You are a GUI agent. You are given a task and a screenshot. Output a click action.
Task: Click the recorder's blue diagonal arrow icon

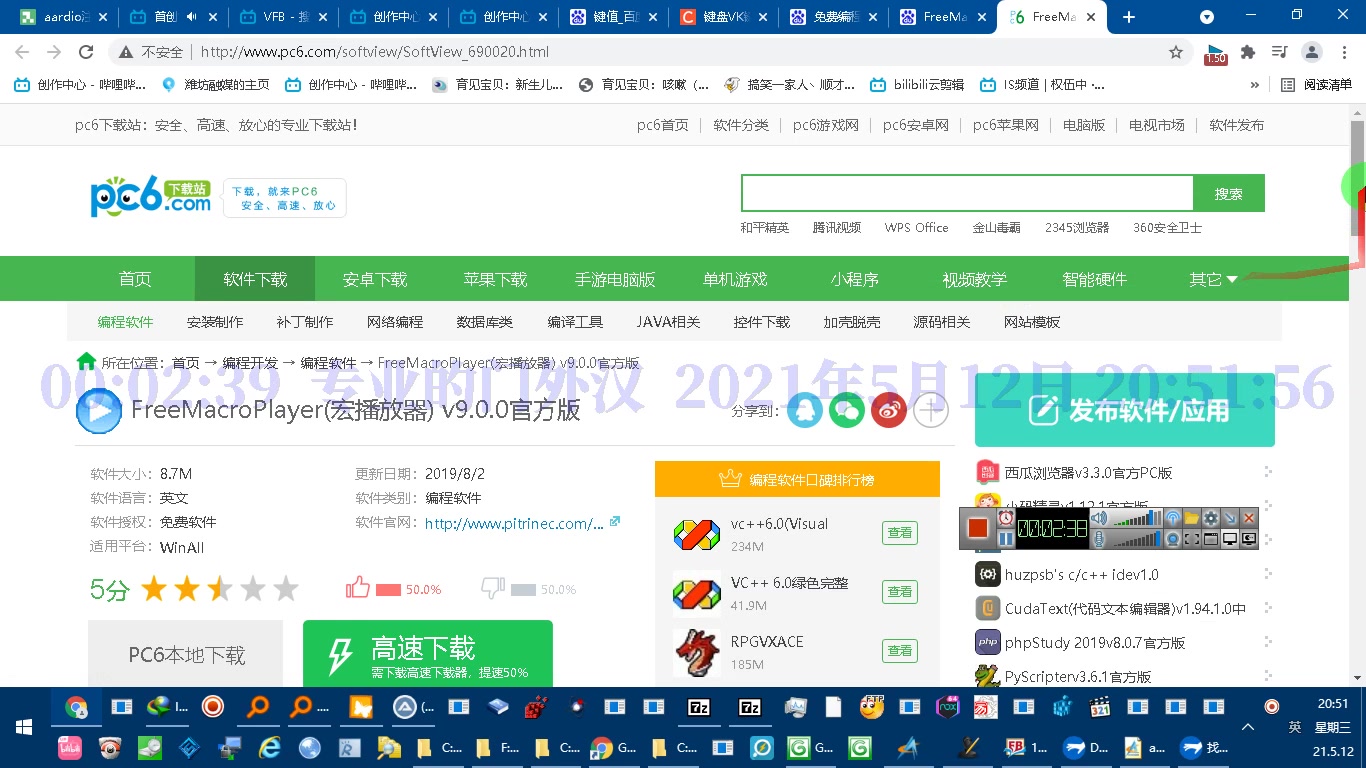pyautogui.click(x=1230, y=518)
